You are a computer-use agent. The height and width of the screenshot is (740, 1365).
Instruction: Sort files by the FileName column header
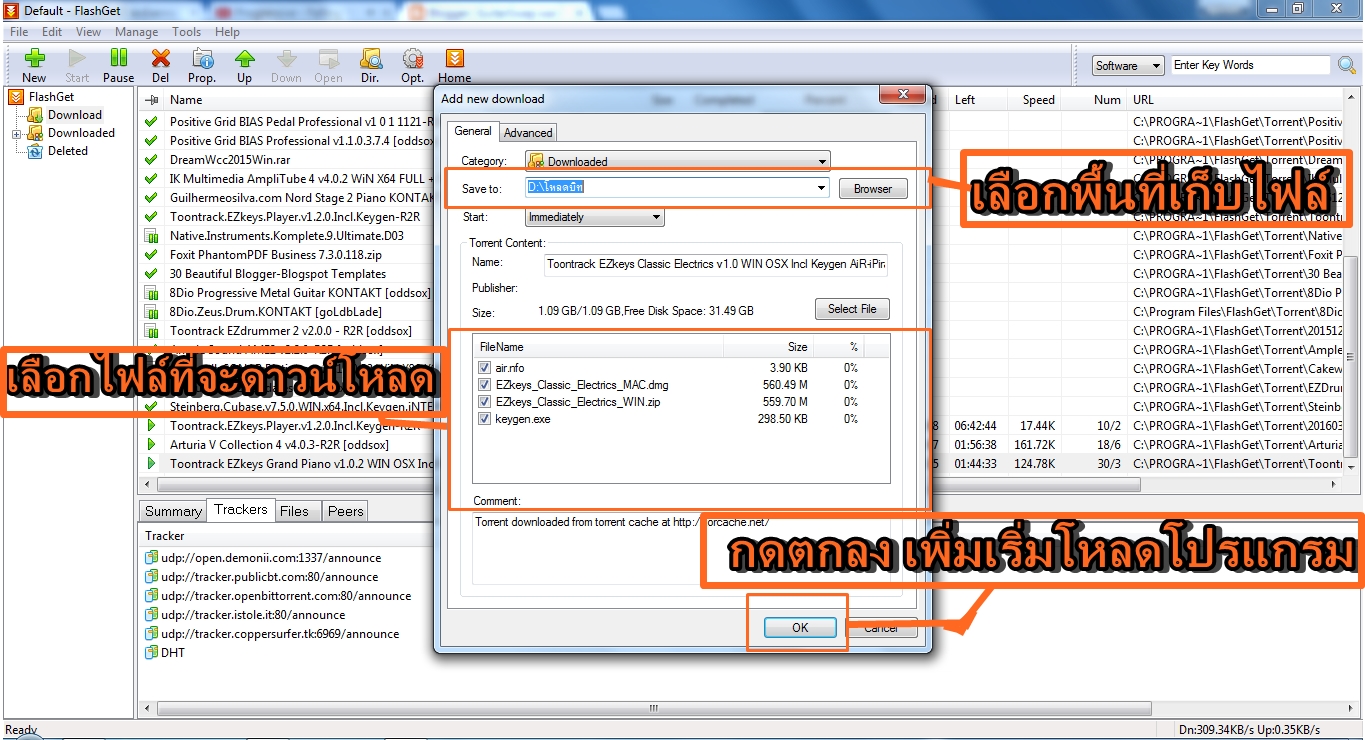[598, 347]
